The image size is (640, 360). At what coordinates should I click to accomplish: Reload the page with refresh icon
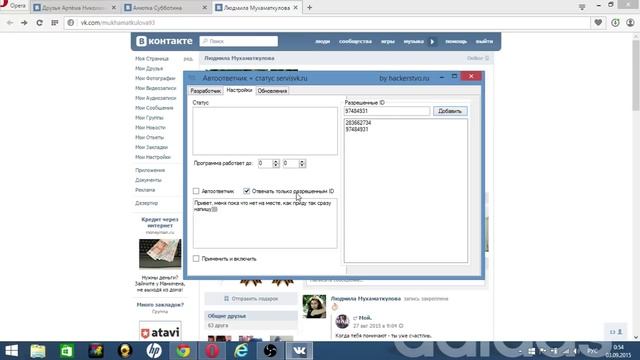[39, 23]
